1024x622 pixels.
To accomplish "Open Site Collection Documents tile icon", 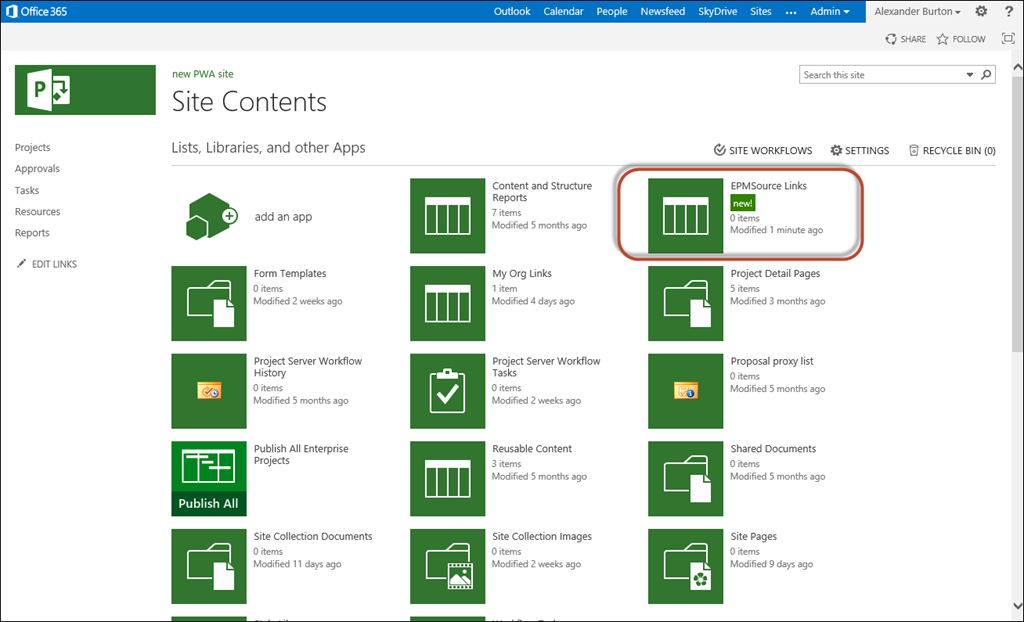I will coord(209,566).
